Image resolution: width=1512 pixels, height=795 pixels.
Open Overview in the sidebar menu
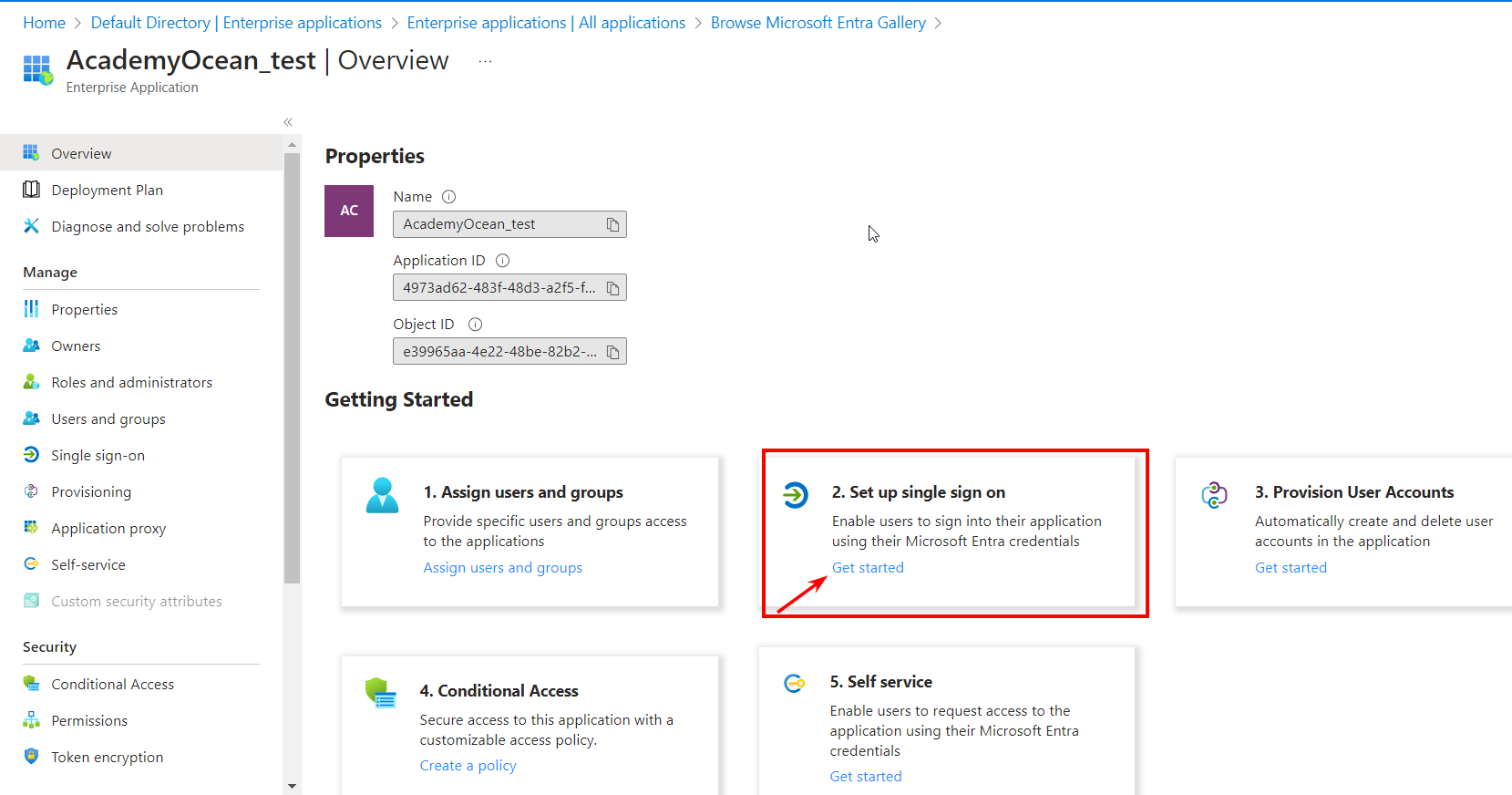(x=141, y=153)
